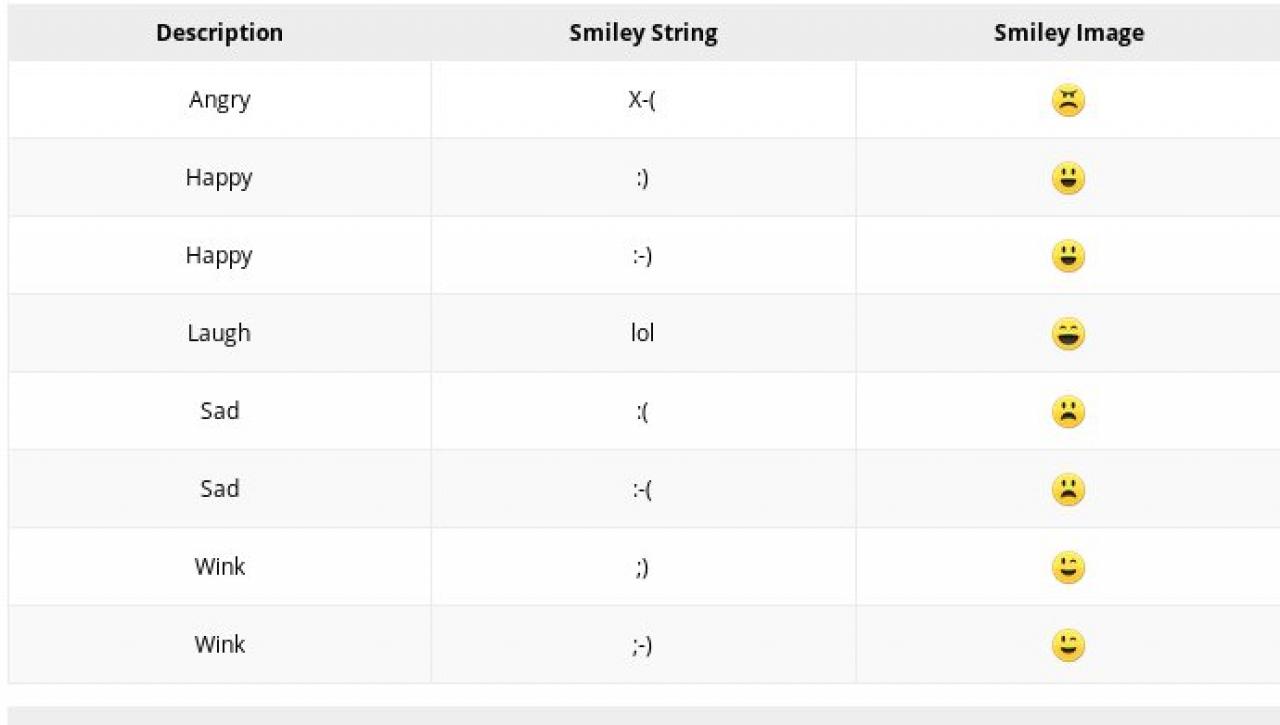Click the ":-(" smiley string text
The height and width of the screenshot is (725, 1280).
pyautogui.click(x=642, y=489)
